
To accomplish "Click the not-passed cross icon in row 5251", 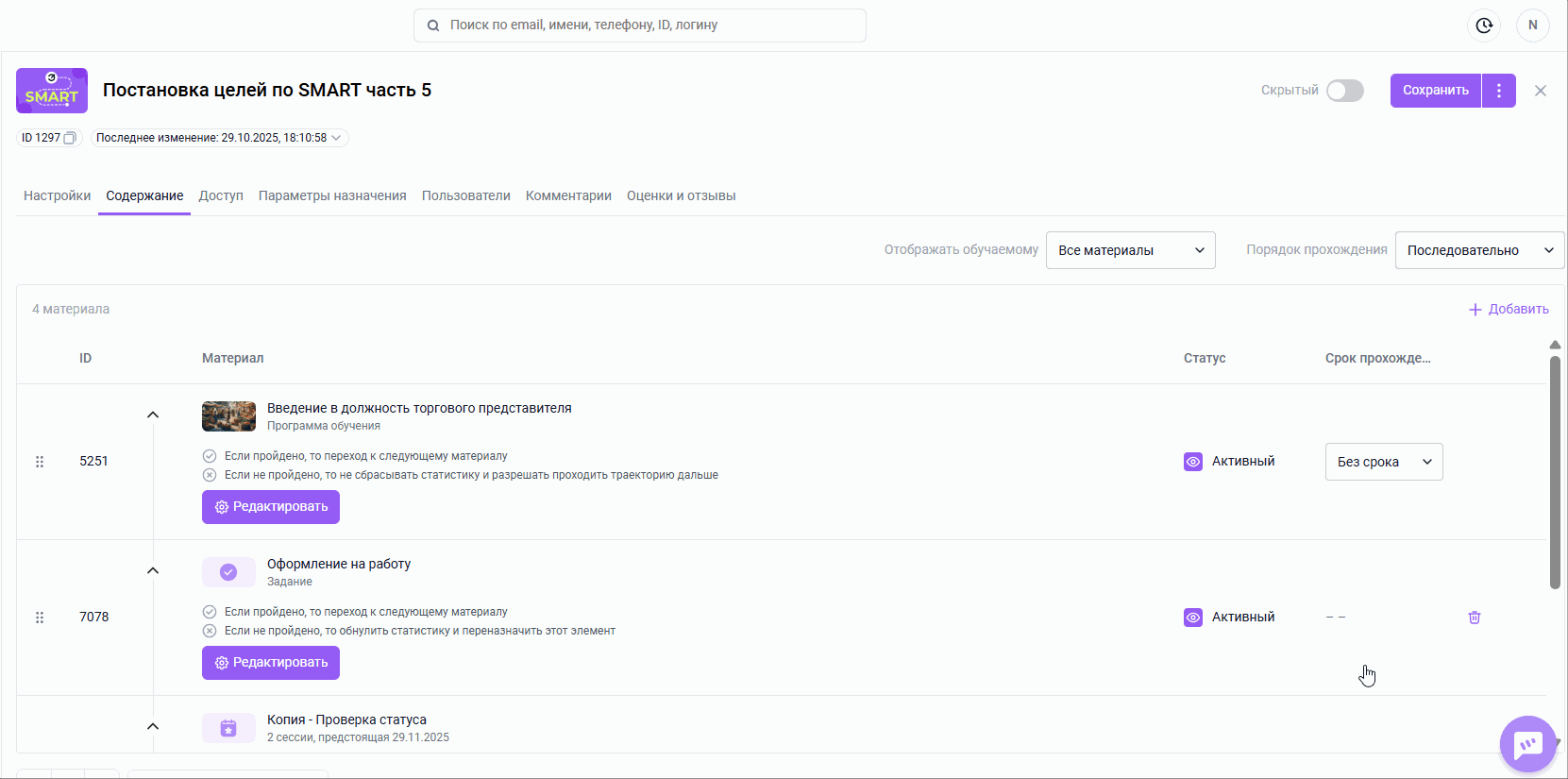I will pos(210,475).
